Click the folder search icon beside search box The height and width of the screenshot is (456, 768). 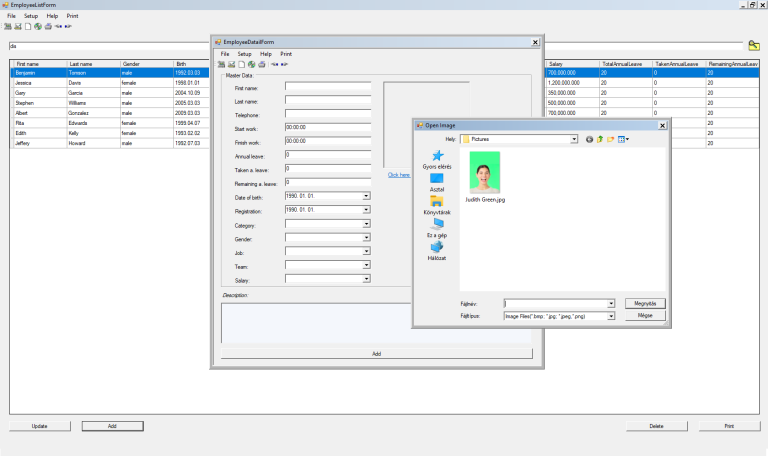tap(753, 46)
